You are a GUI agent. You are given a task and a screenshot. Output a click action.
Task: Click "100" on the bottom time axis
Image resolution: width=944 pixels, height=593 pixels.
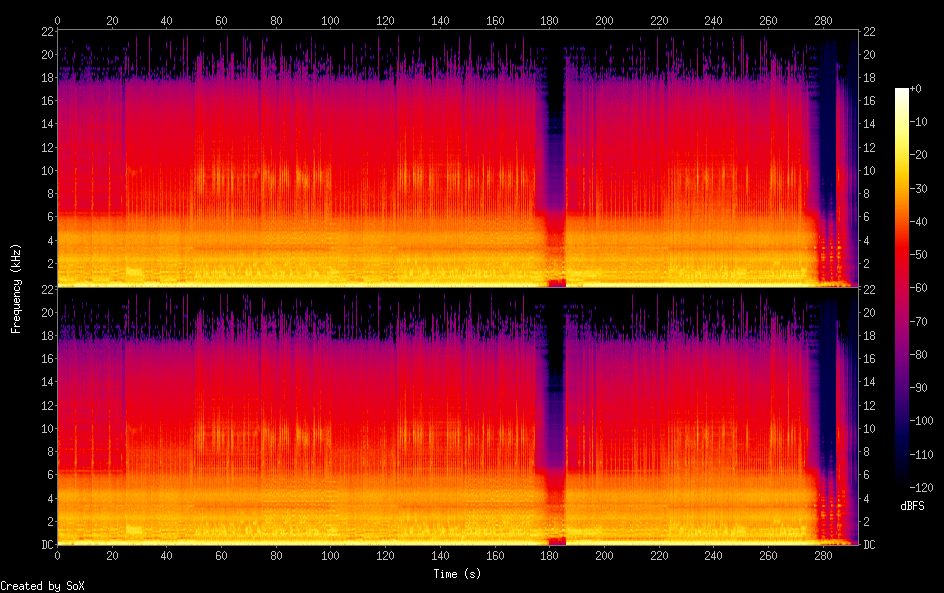pyautogui.click(x=330, y=556)
